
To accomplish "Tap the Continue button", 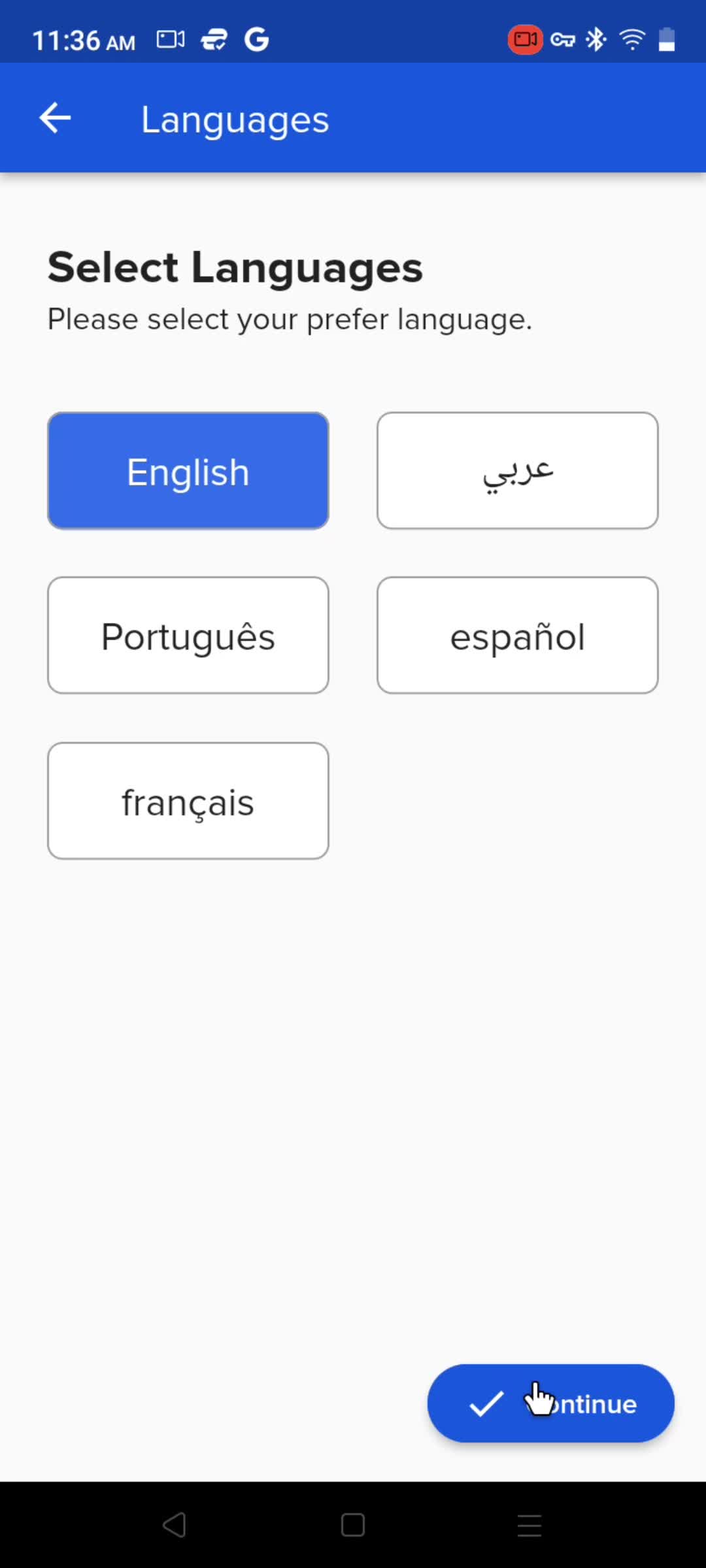I will [x=551, y=1403].
